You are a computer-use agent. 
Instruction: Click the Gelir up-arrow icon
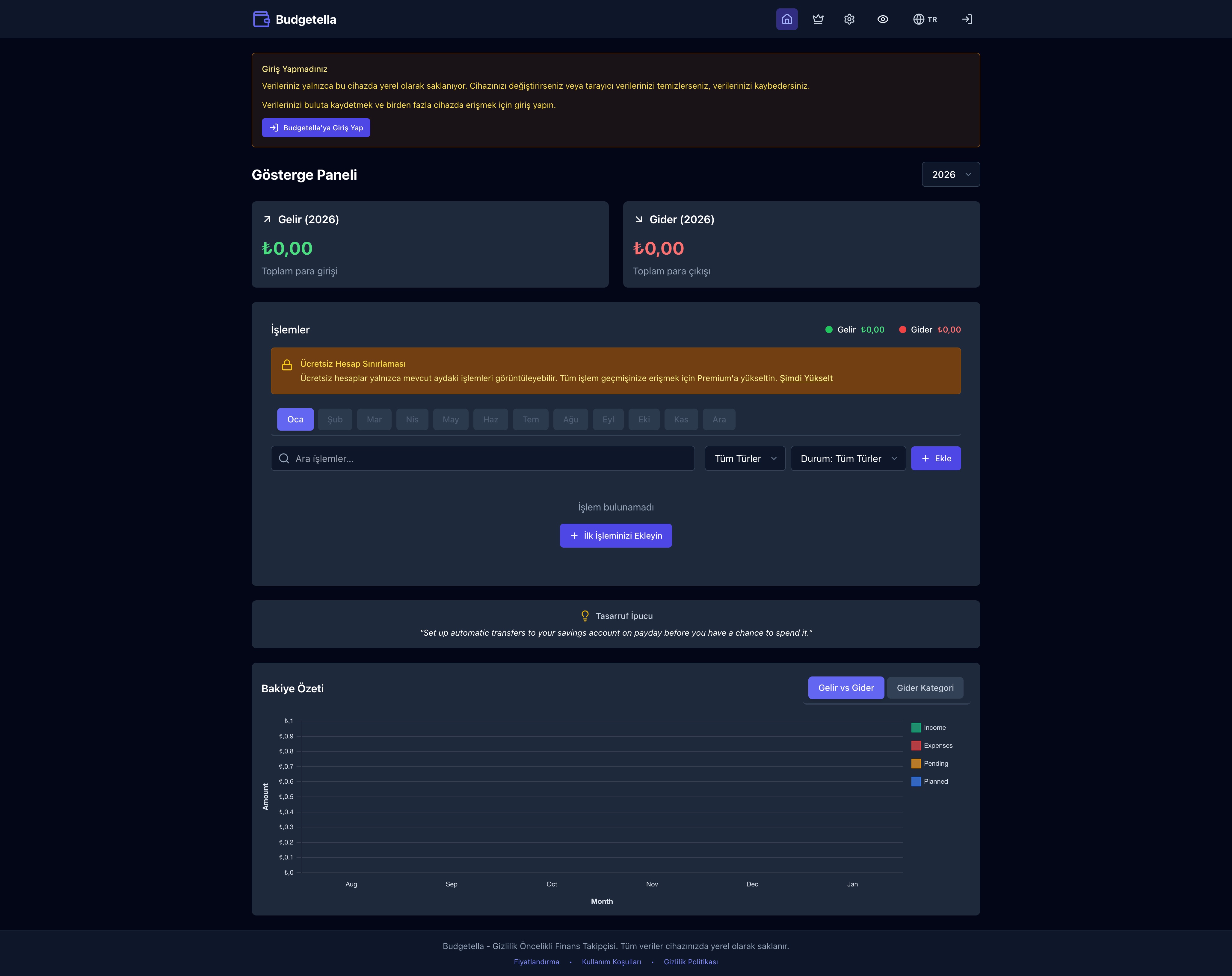point(267,219)
